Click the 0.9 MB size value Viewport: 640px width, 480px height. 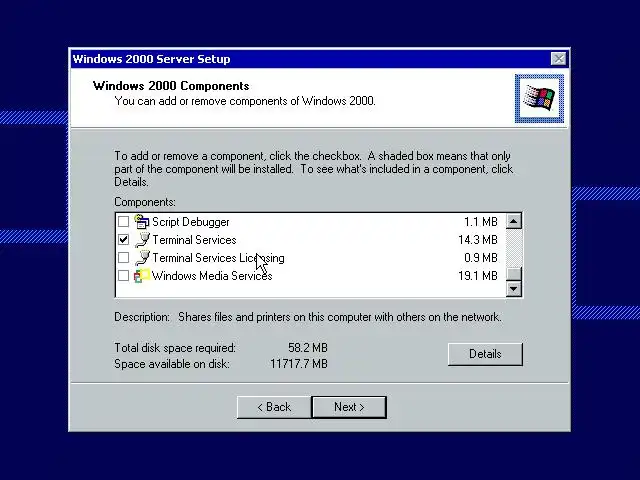tap(481, 258)
